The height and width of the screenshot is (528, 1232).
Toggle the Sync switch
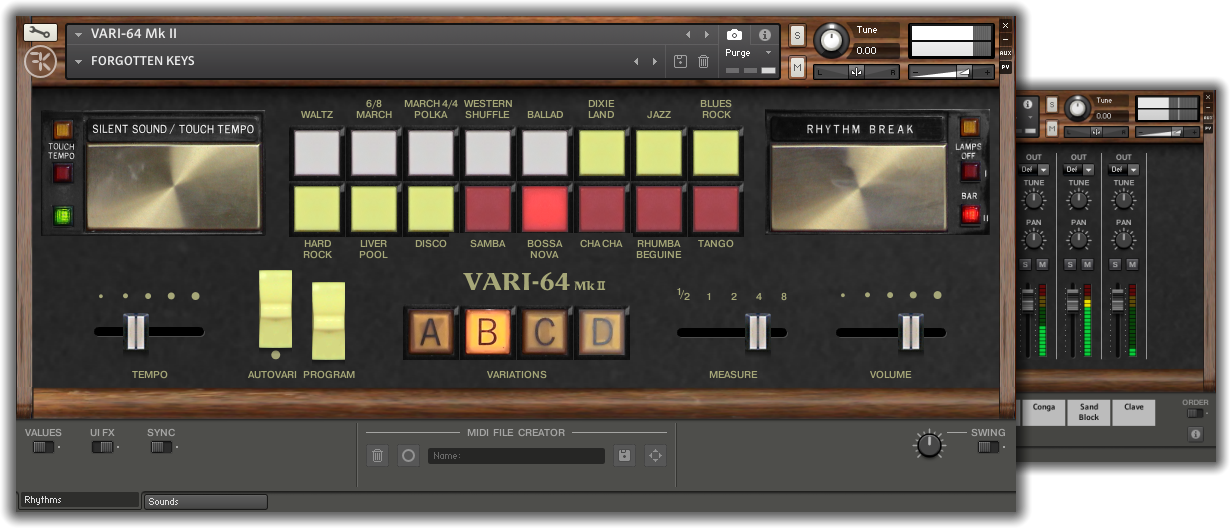(161, 447)
